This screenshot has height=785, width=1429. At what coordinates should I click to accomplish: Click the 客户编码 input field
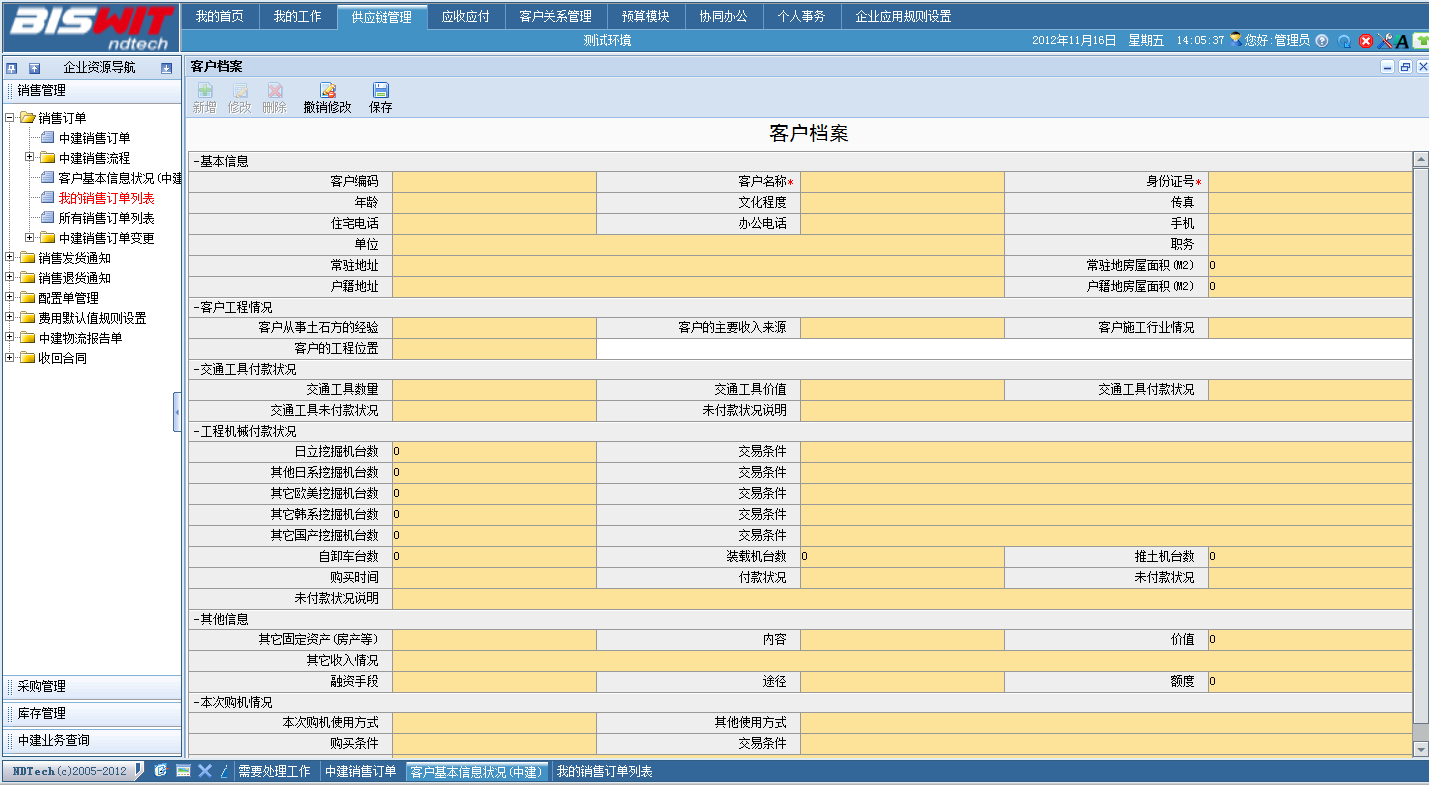click(494, 182)
